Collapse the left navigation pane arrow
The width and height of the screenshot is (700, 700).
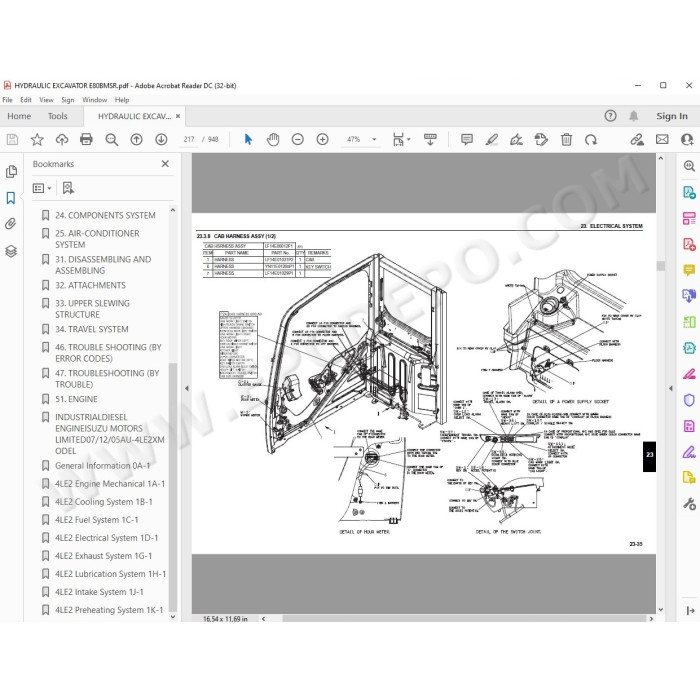click(187, 388)
